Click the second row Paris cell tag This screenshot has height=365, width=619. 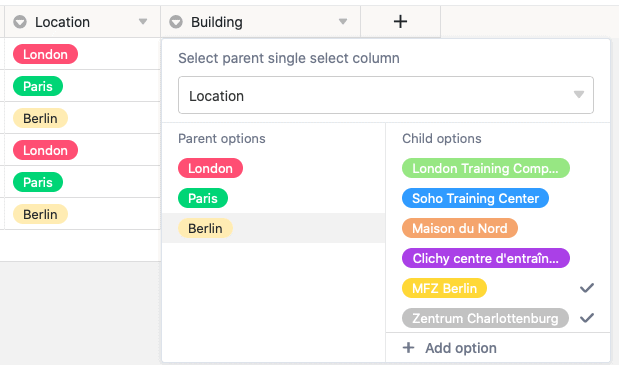pyautogui.click(x=38, y=86)
